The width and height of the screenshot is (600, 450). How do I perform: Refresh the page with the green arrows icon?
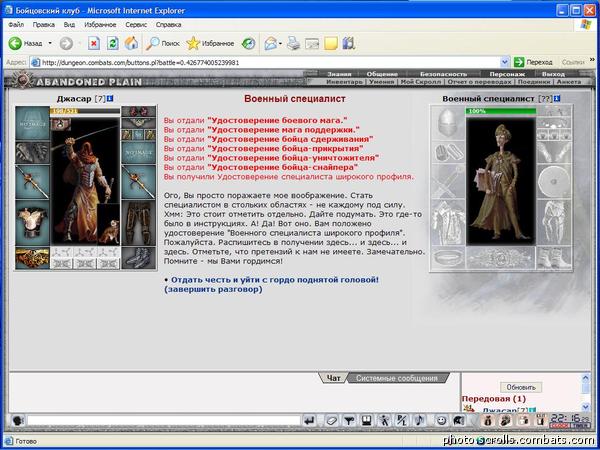tap(112, 43)
